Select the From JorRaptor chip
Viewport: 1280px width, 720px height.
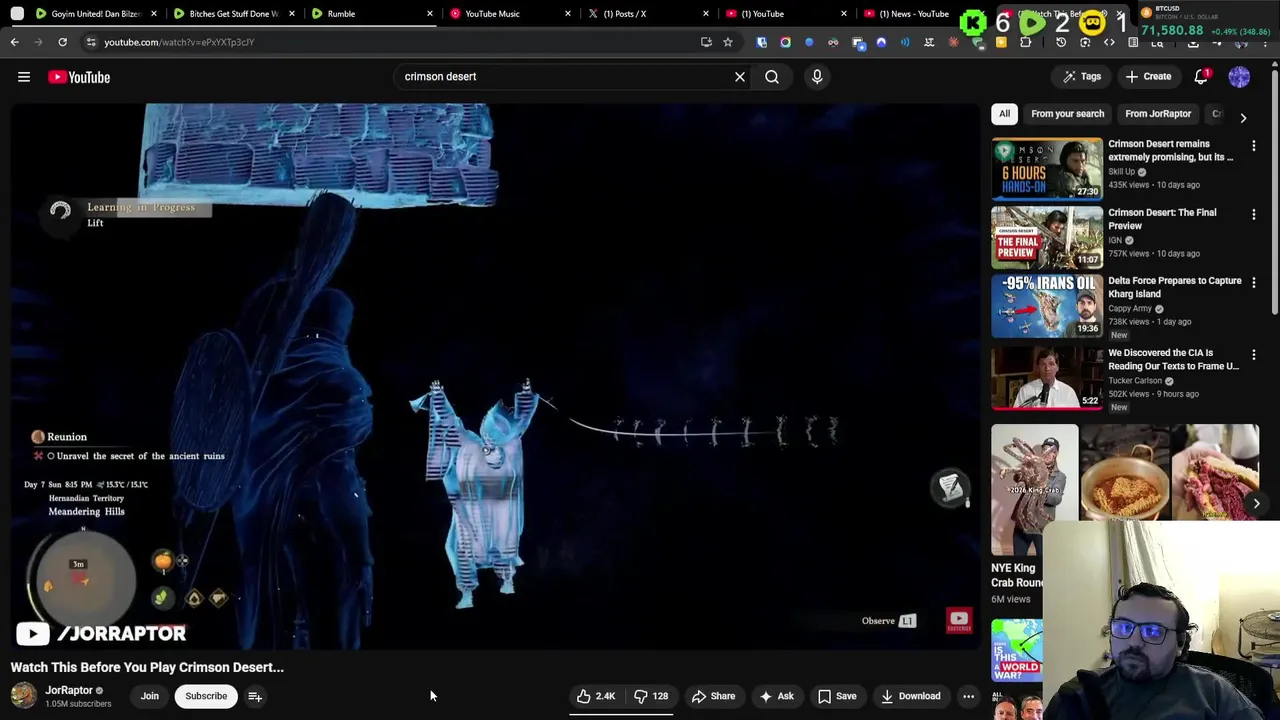[1157, 114]
